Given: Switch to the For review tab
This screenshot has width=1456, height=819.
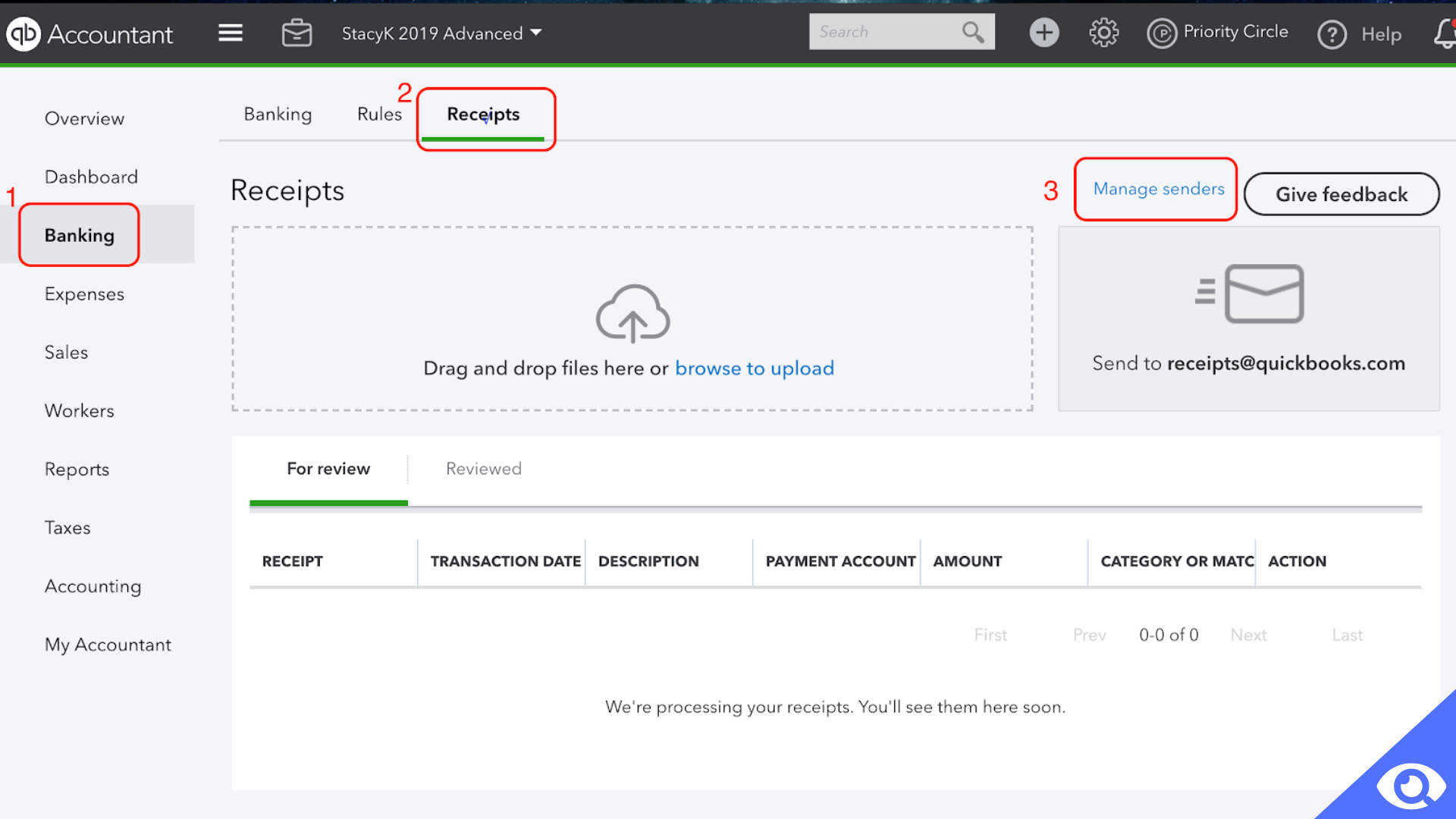Looking at the screenshot, I should click(328, 469).
